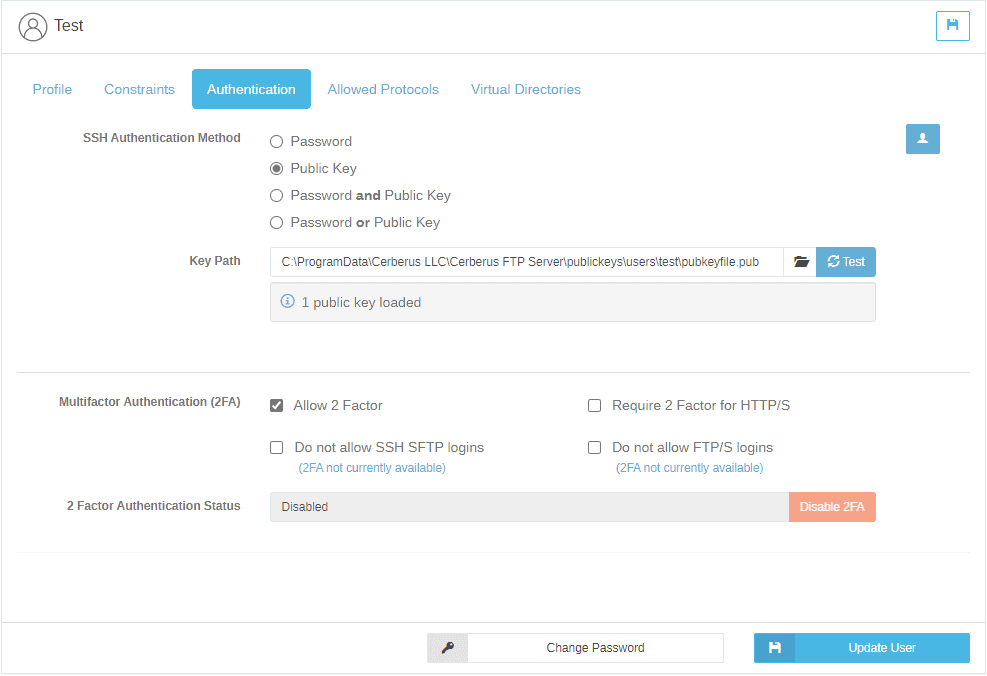The width and height of the screenshot is (987, 676).
Task: Click inside the Key Path text field
Action: click(x=520, y=261)
